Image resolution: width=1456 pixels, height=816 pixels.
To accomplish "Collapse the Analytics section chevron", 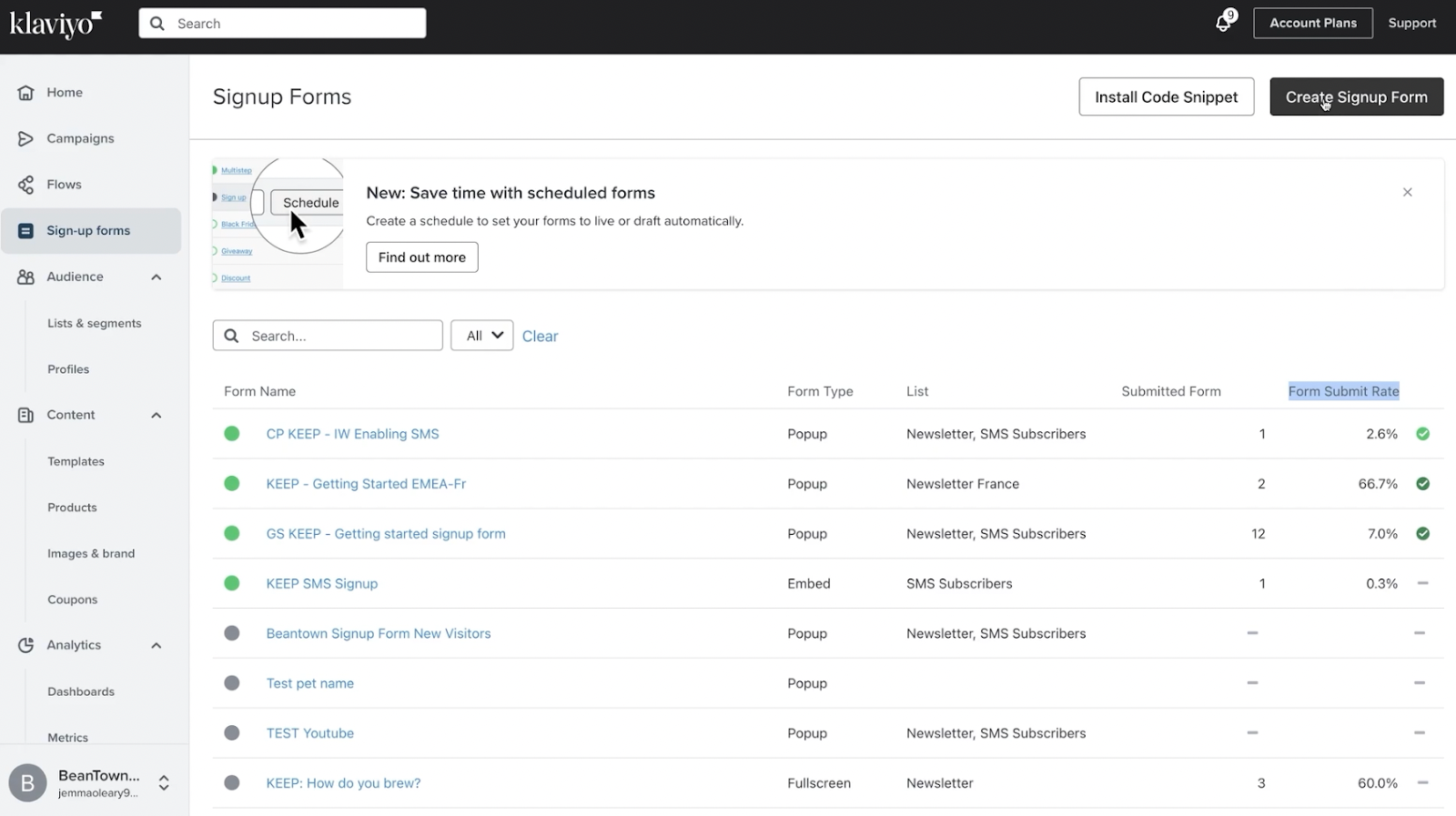I will point(157,646).
